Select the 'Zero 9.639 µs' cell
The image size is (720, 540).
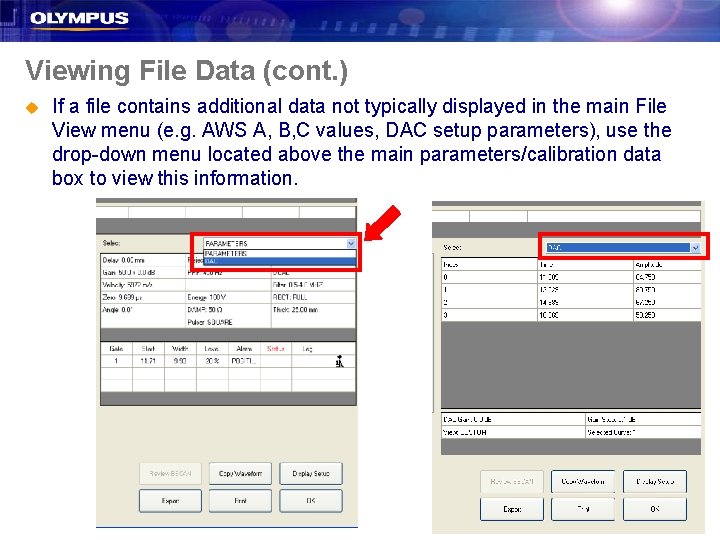tap(143, 297)
